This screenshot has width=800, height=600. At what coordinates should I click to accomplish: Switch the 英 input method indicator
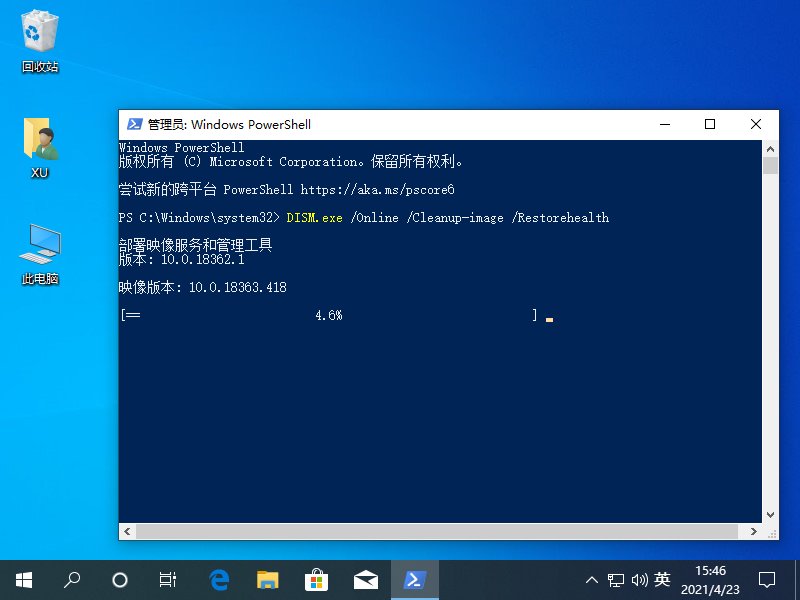664,580
